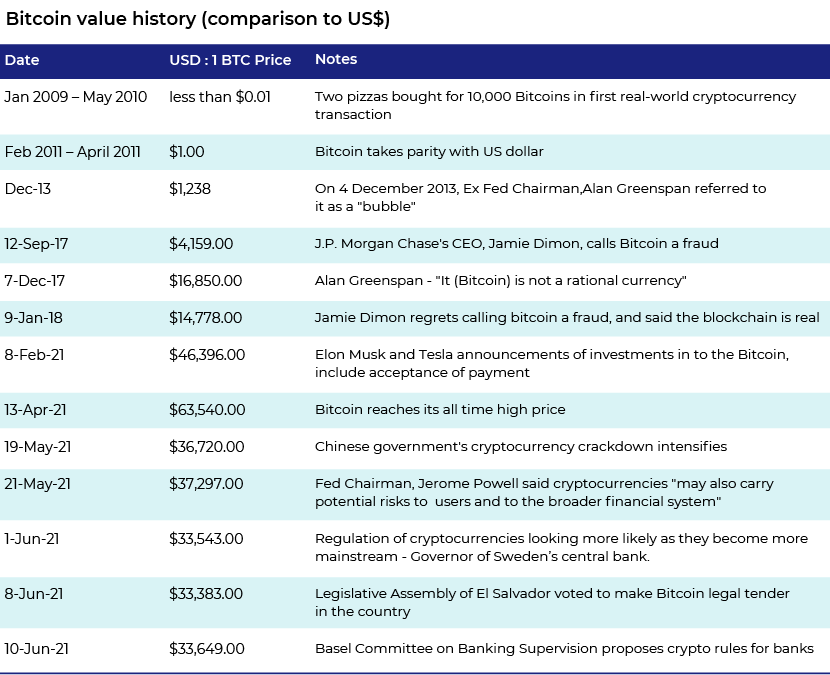Select the "Notes" column header
The image size is (830, 675).
336,59
